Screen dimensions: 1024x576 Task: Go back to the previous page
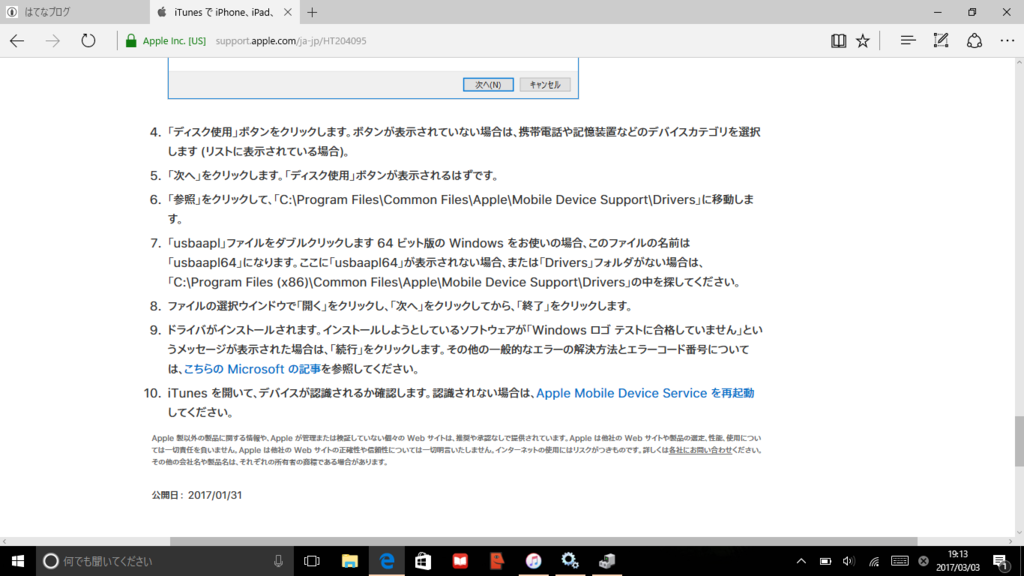(x=17, y=40)
